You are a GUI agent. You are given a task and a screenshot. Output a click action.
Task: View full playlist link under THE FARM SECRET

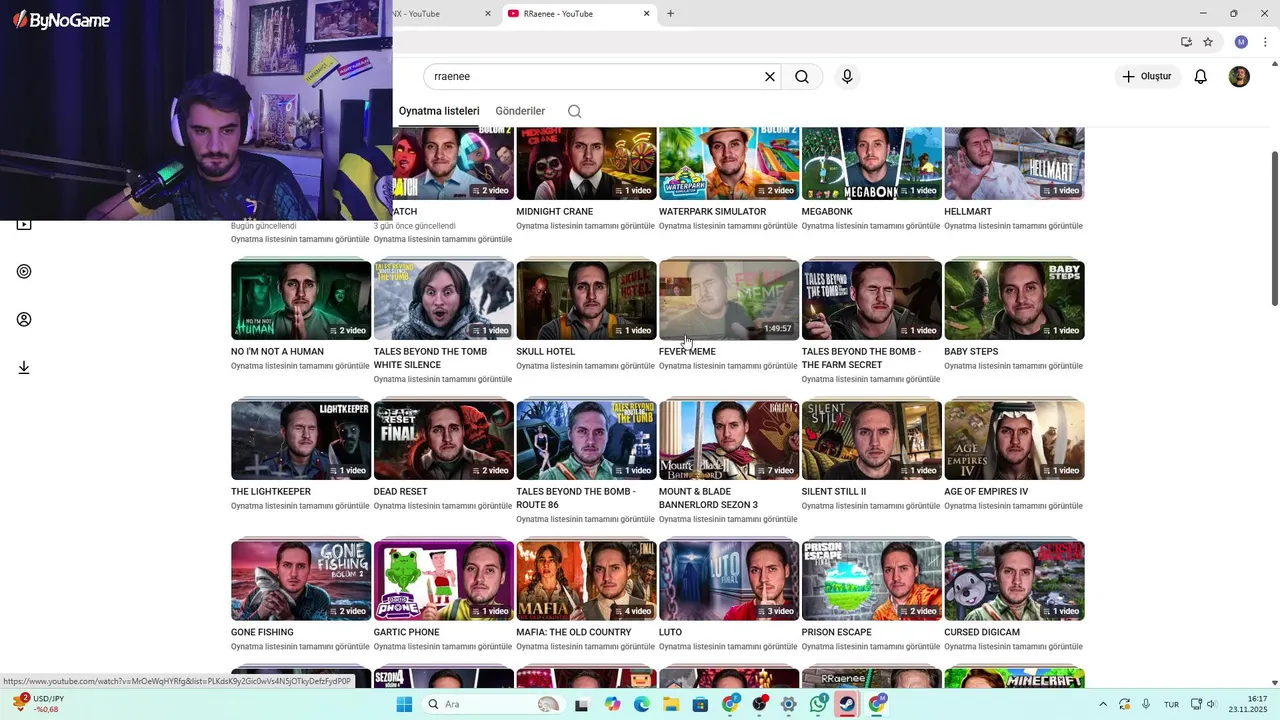pos(871,379)
